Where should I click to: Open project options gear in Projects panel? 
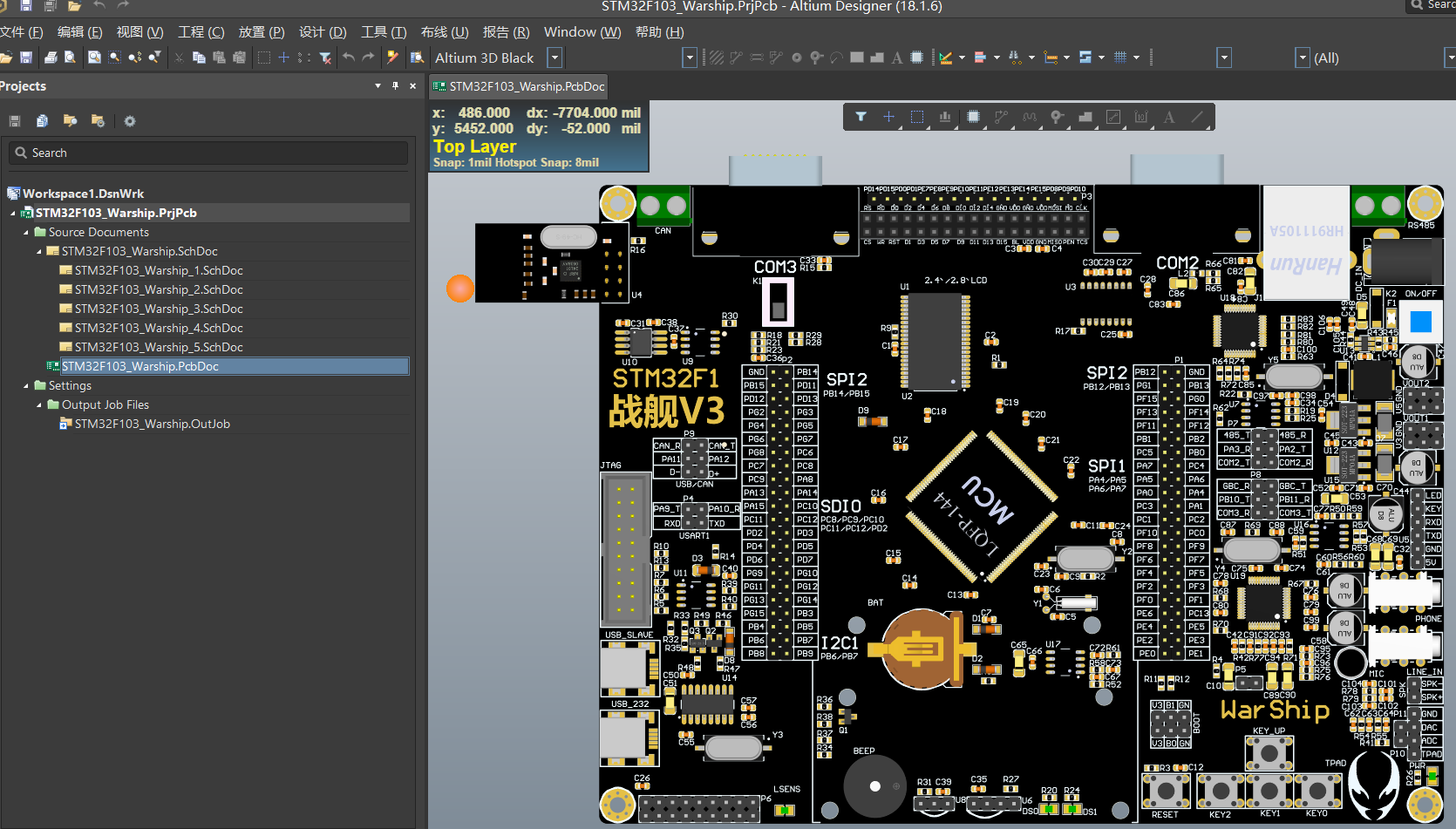click(130, 121)
